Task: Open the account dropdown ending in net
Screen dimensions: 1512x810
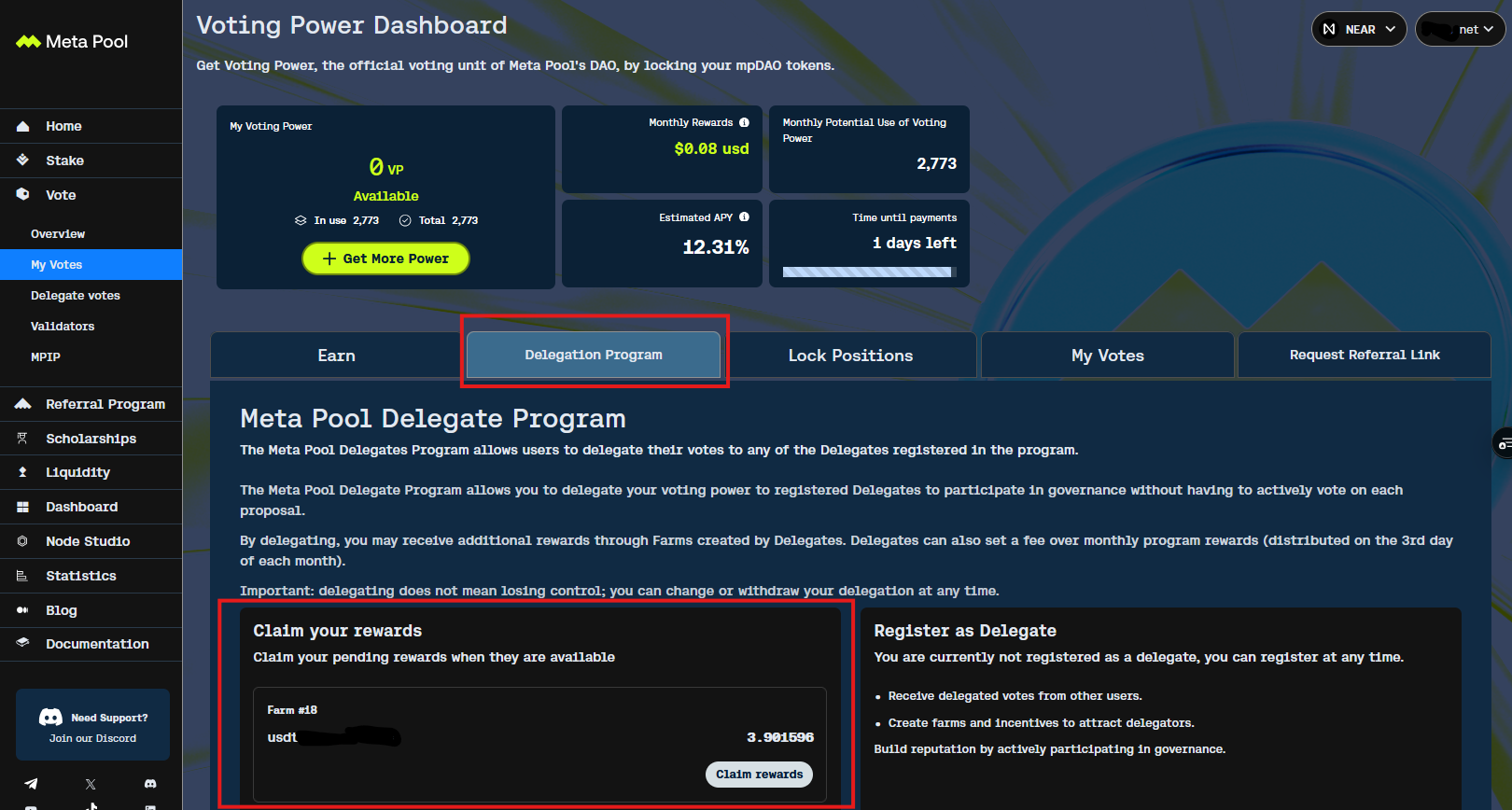Action: point(1460,29)
